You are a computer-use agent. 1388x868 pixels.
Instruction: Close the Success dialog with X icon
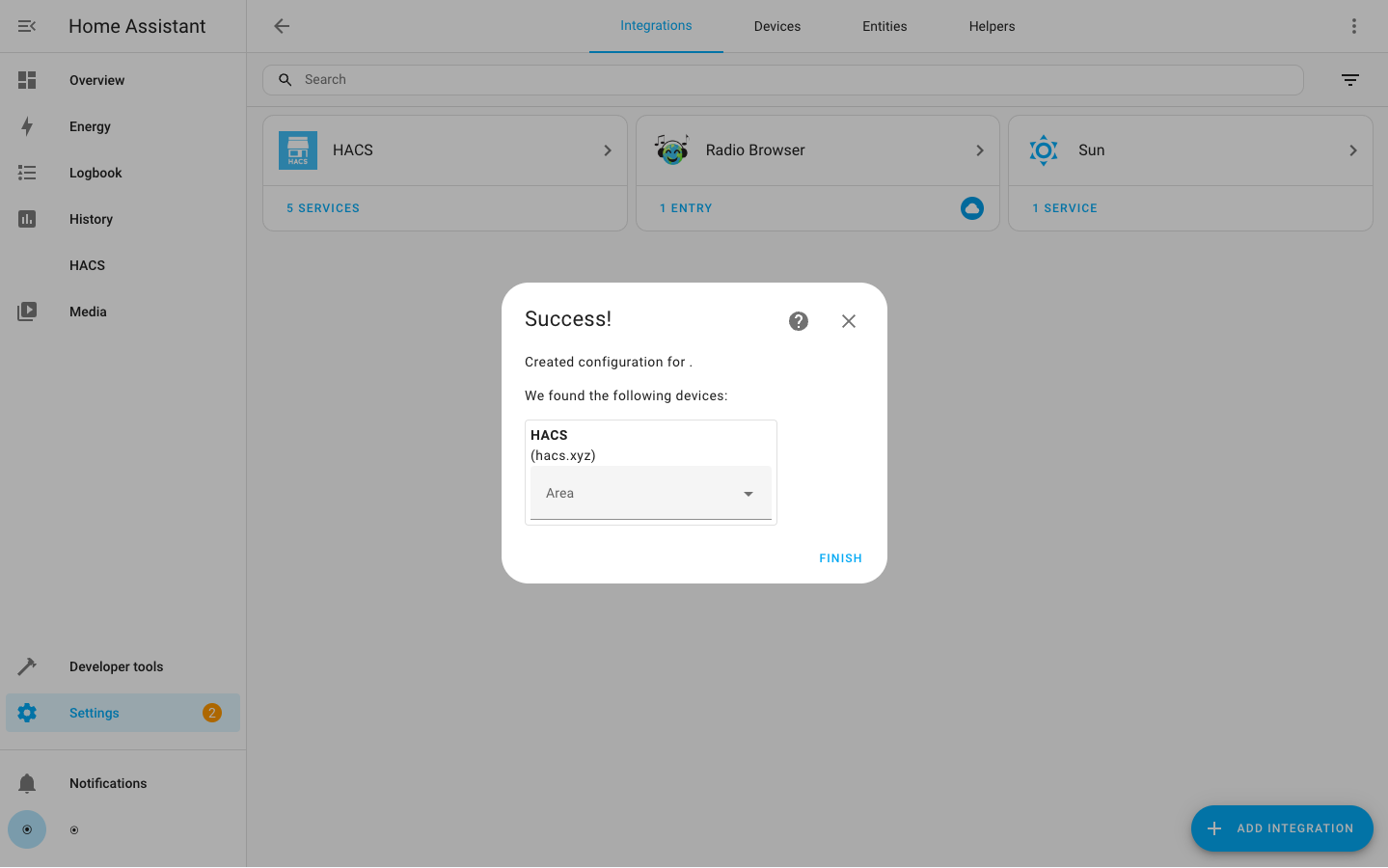pyautogui.click(x=848, y=321)
